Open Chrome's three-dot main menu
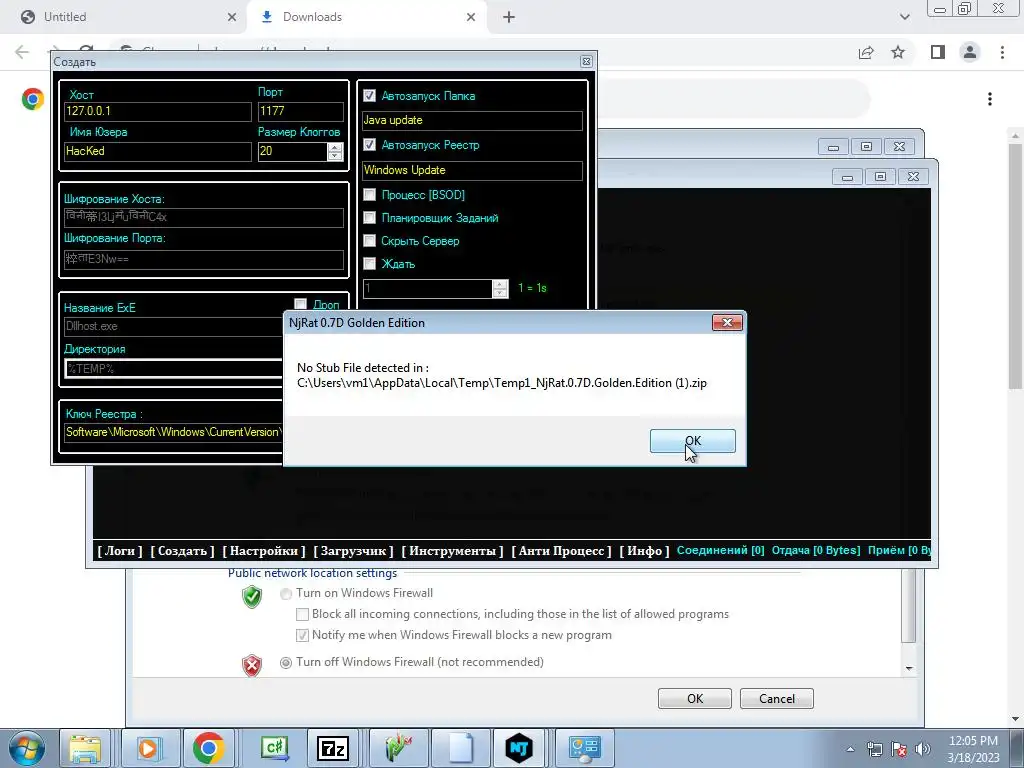 tap(1002, 52)
